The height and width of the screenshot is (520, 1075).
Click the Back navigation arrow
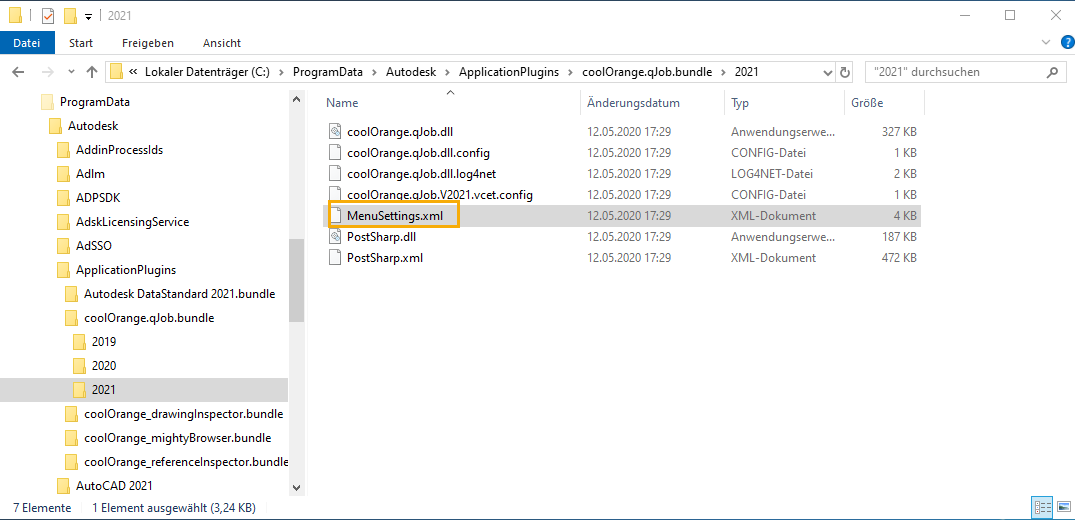click(x=17, y=72)
